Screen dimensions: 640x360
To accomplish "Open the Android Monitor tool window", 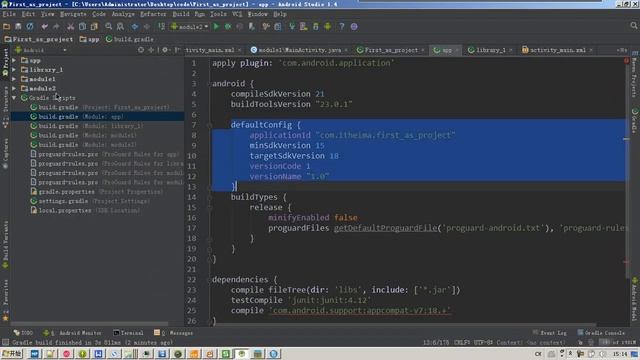I will click(x=72, y=333).
